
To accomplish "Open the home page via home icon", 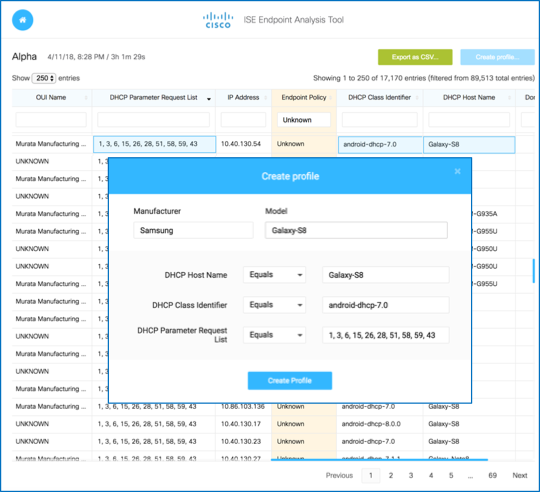I will point(23,20).
